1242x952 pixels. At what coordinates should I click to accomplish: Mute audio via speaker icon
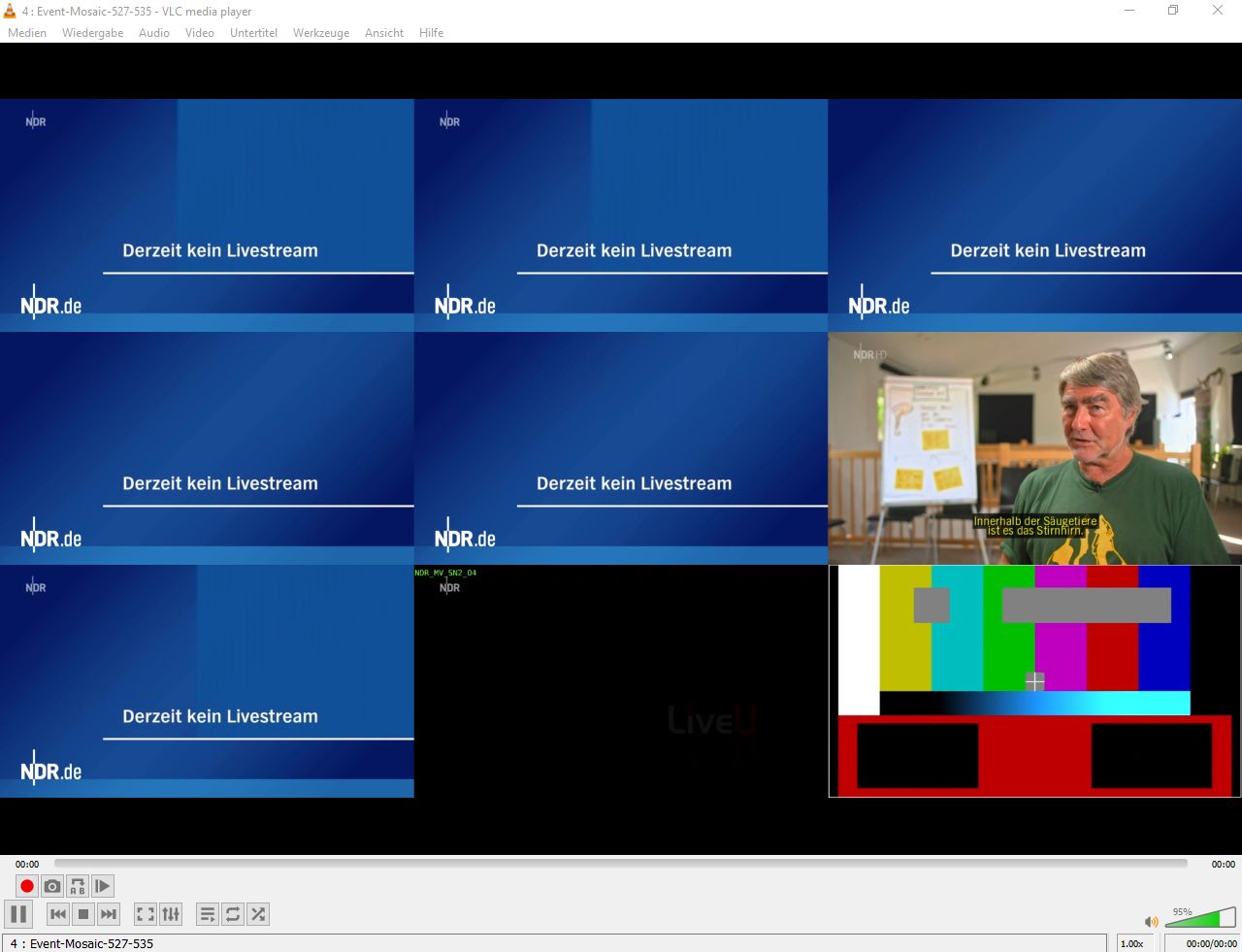1152,922
